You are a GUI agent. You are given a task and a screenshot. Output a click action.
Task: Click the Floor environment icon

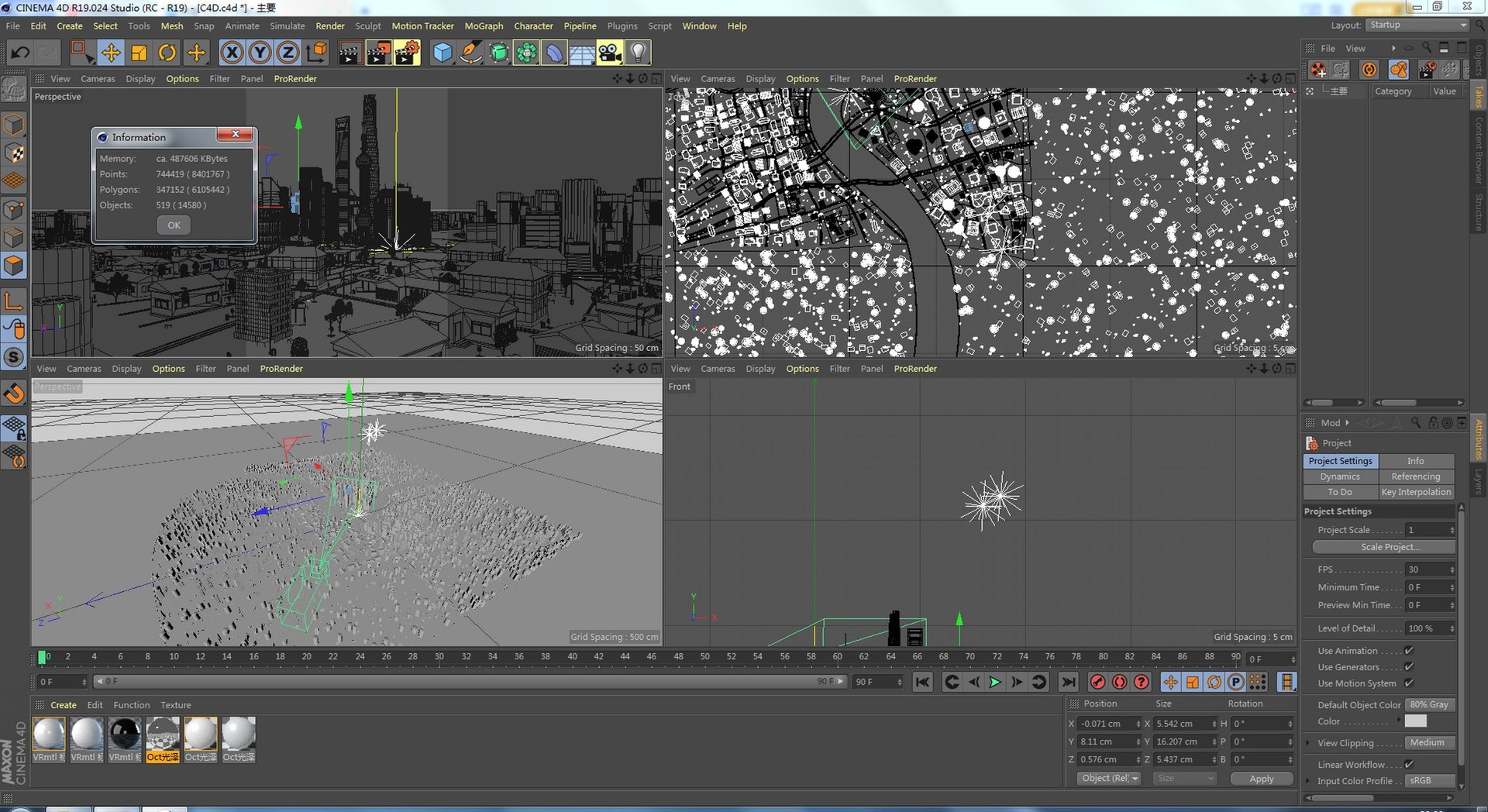pyautogui.click(x=582, y=53)
